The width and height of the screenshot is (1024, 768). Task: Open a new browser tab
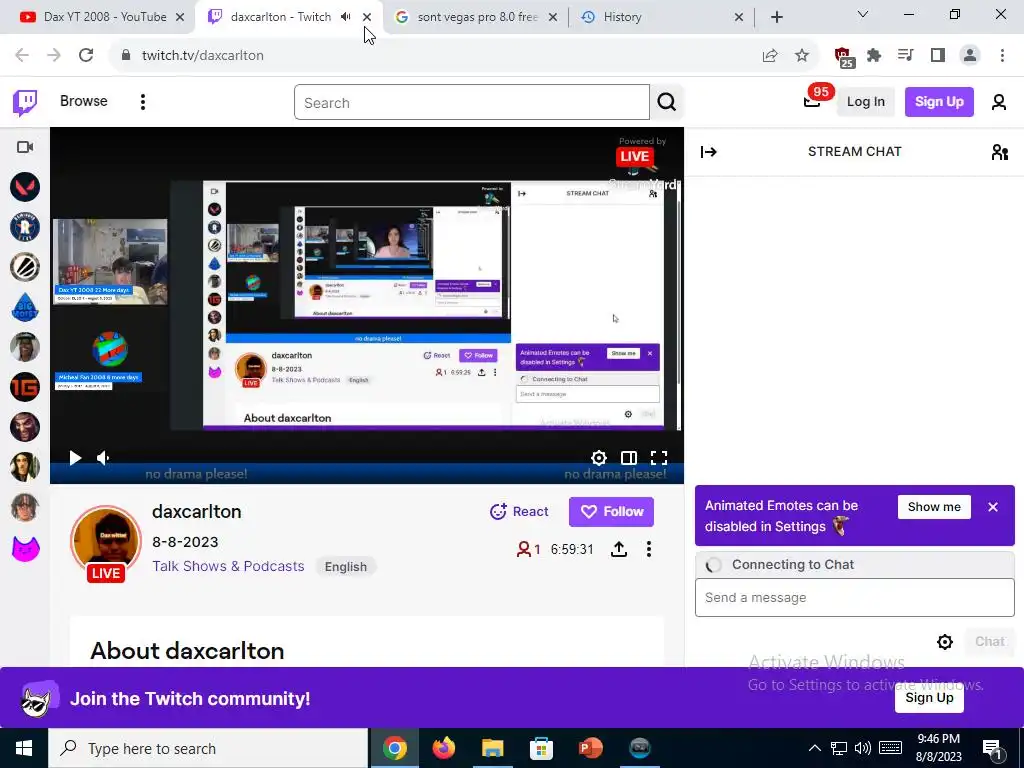[776, 17]
